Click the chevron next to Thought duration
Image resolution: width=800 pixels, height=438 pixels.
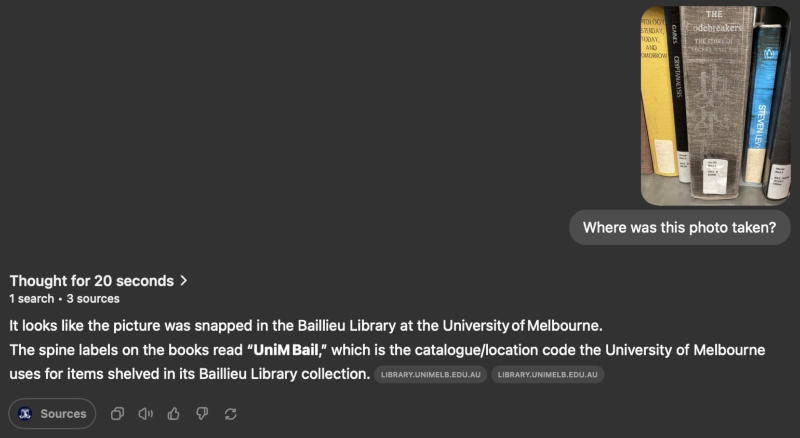[x=184, y=281]
